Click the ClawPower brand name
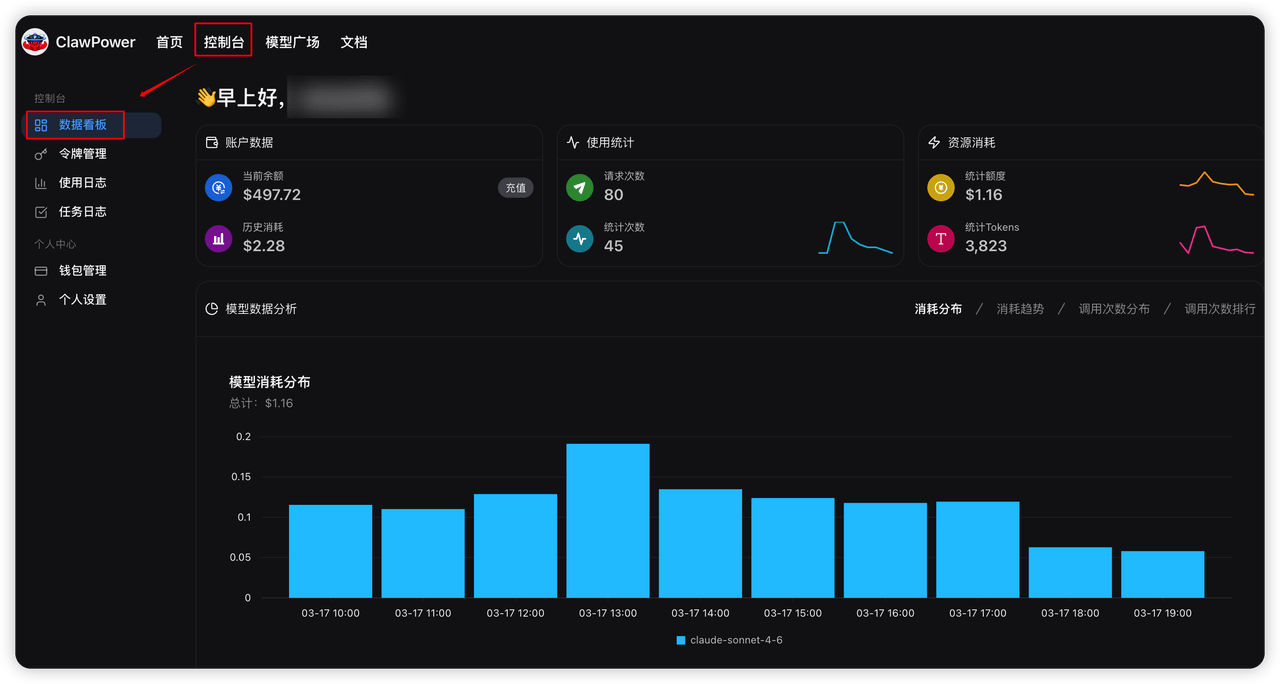The image size is (1280, 684). 95,42
